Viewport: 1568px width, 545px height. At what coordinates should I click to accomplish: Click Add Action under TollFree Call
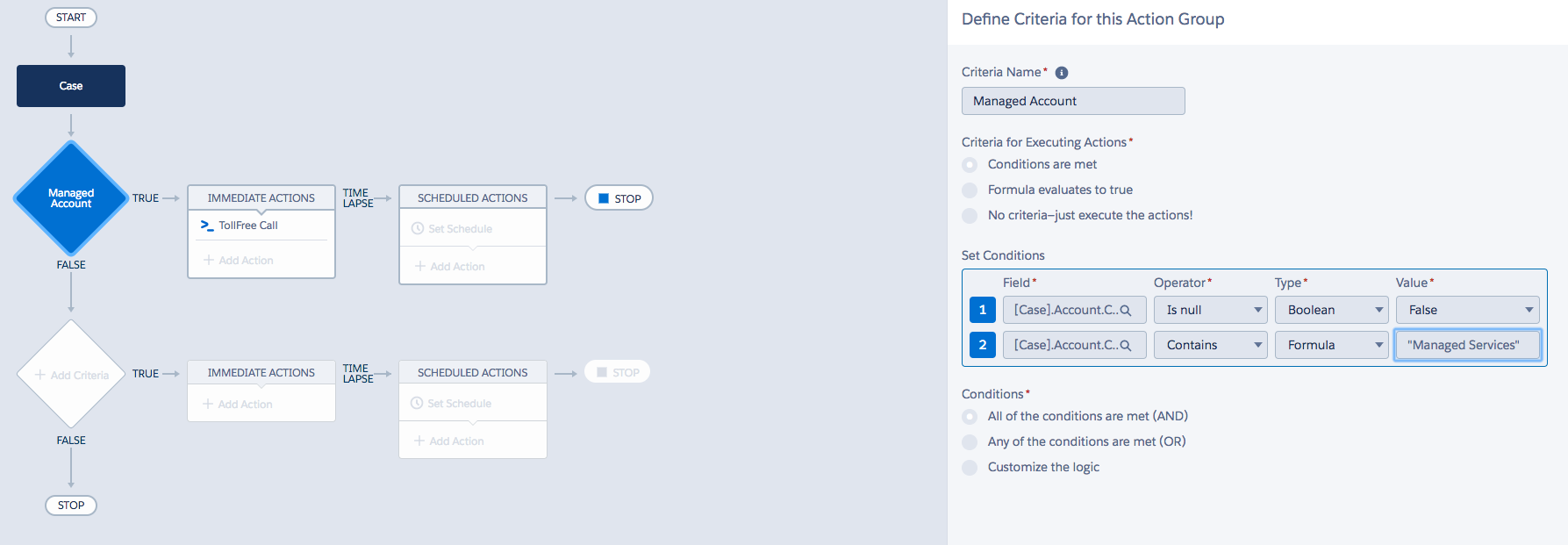coord(239,261)
